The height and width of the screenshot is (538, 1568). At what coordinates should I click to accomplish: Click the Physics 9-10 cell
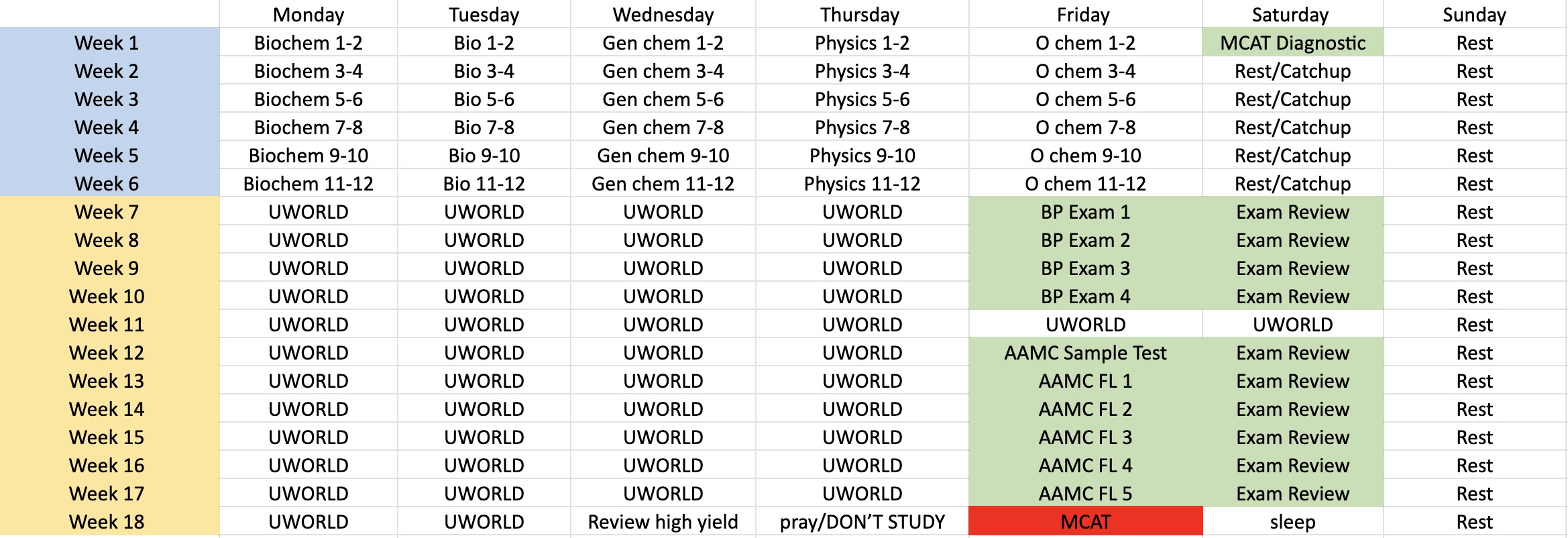862,156
